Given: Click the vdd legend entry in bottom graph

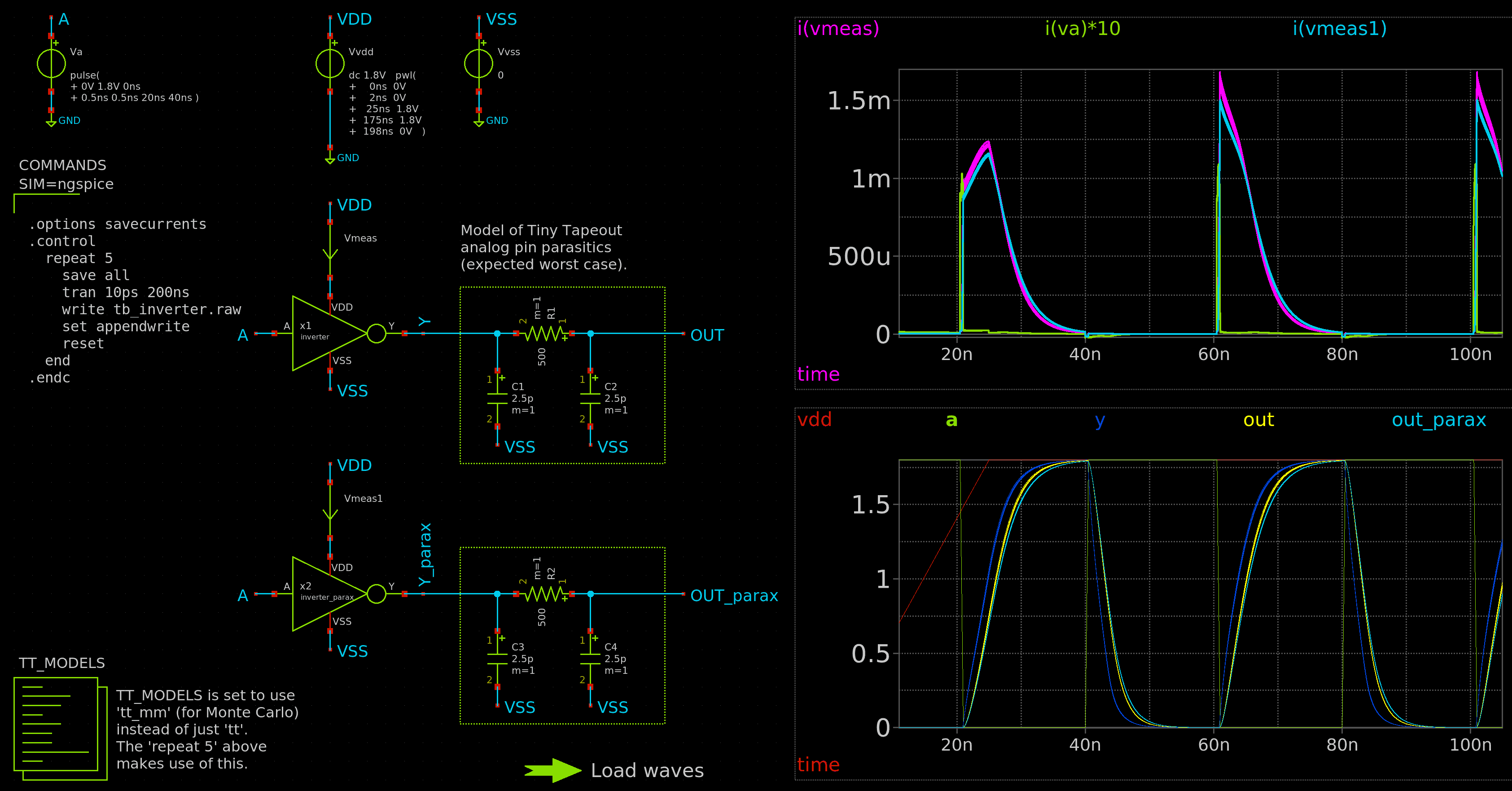Looking at the screenshot, I should point(814,419).
